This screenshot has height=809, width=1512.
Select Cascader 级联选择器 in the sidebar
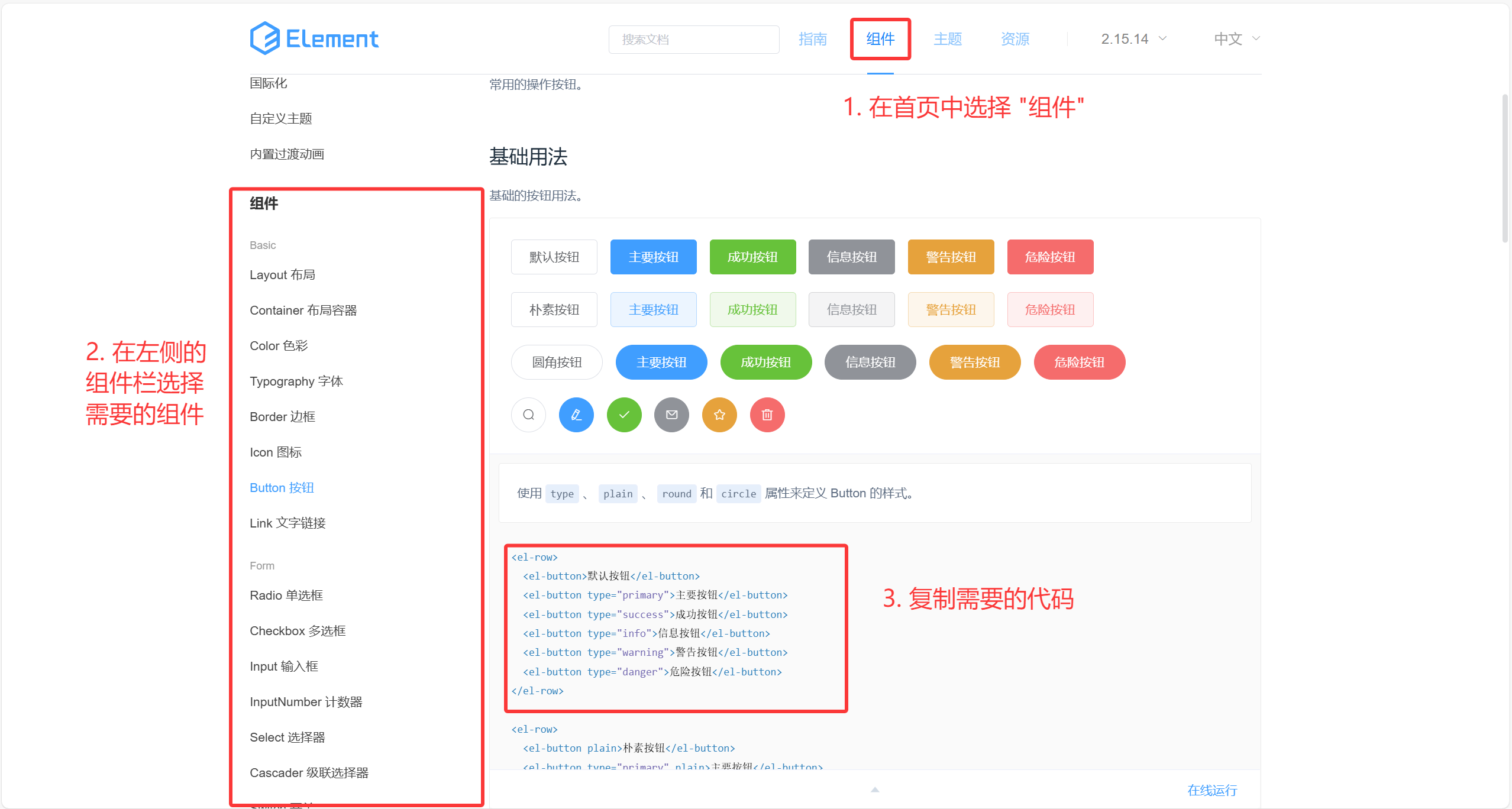pyautogui.click(x=309, y=773)
